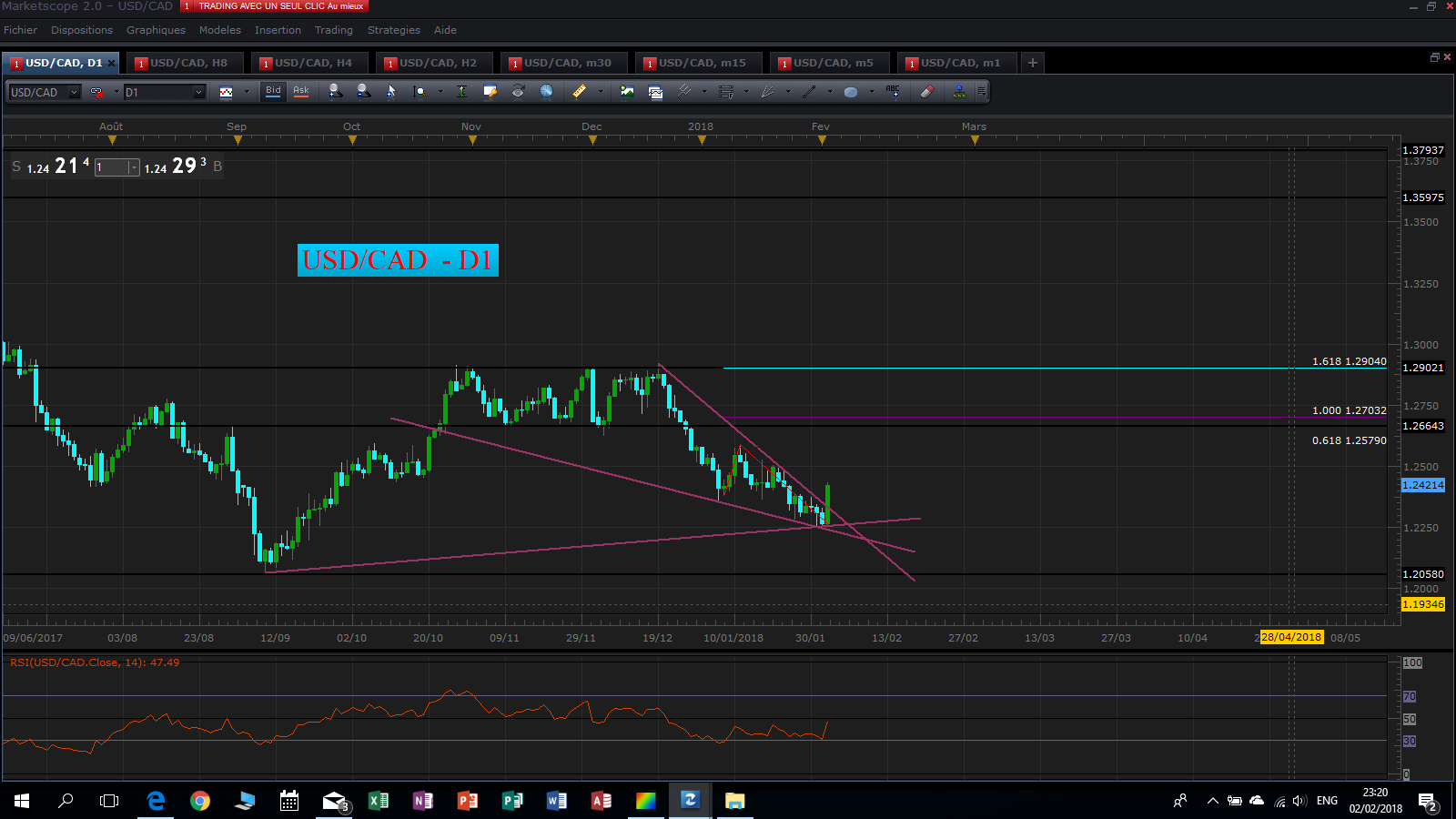Select the eraser tool in the toolbar
Screen dimensions: 1456x819
(926, 91)
